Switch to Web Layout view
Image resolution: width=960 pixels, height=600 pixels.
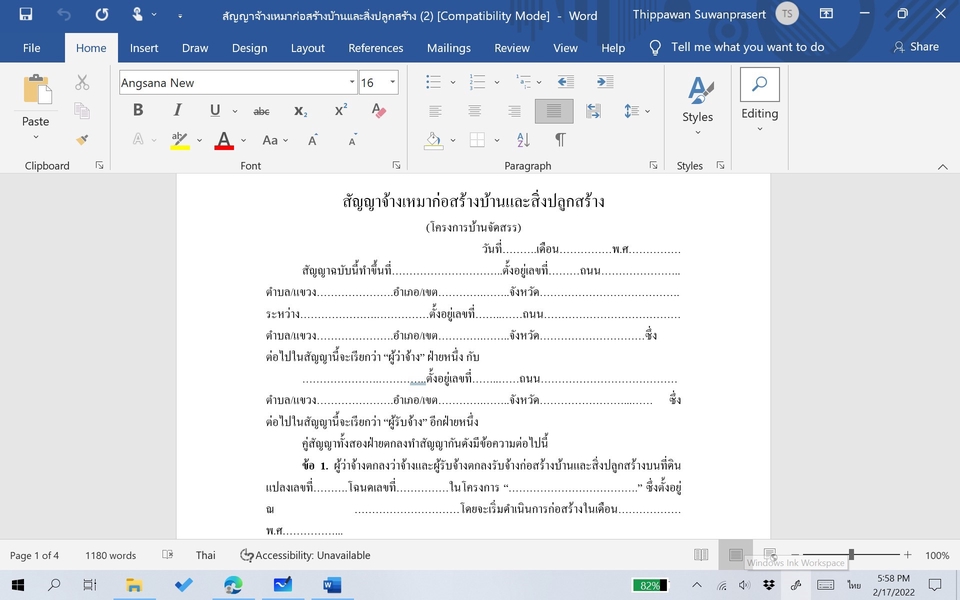[770, 555]
